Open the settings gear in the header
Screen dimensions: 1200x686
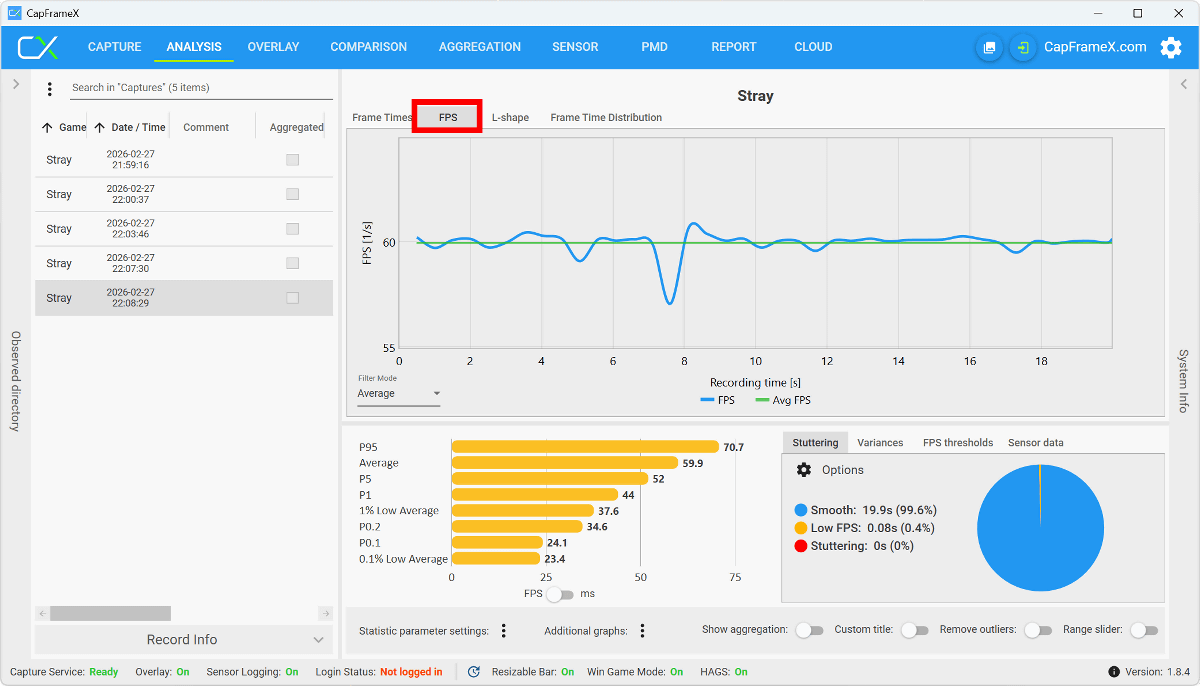(x=1170, y=47)
